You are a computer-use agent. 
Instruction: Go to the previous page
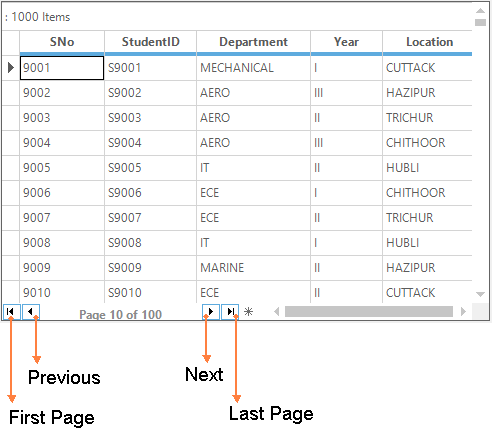pos(31,312)
